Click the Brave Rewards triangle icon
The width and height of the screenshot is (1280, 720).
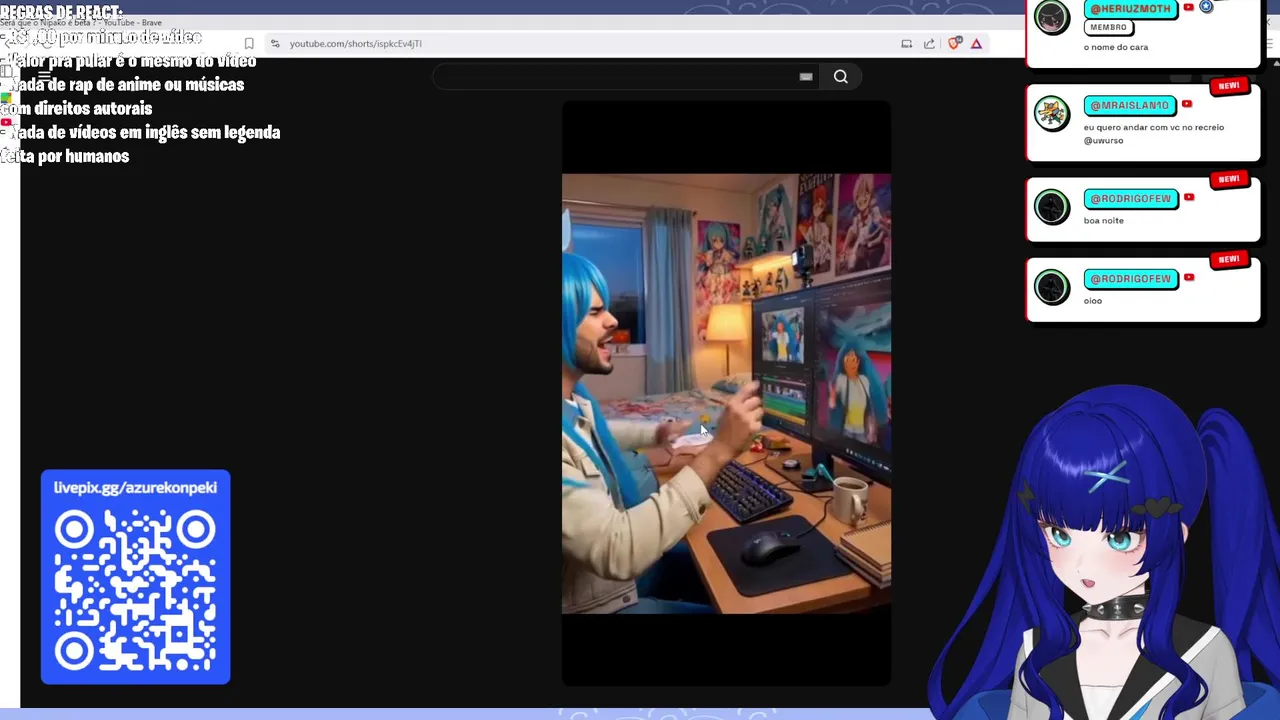tap(976, 44)
